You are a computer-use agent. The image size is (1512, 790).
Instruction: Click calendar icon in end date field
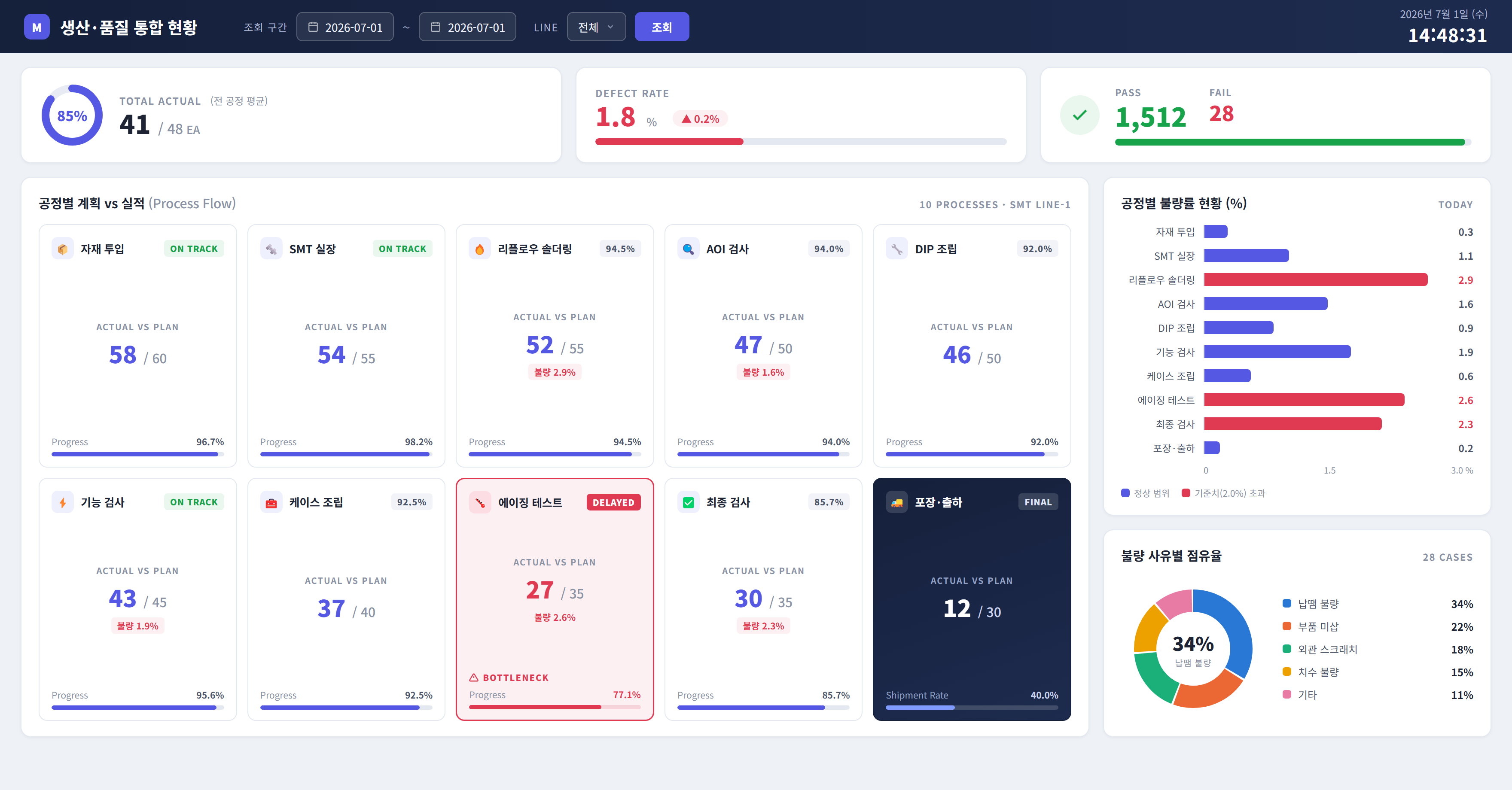[436, 27]
